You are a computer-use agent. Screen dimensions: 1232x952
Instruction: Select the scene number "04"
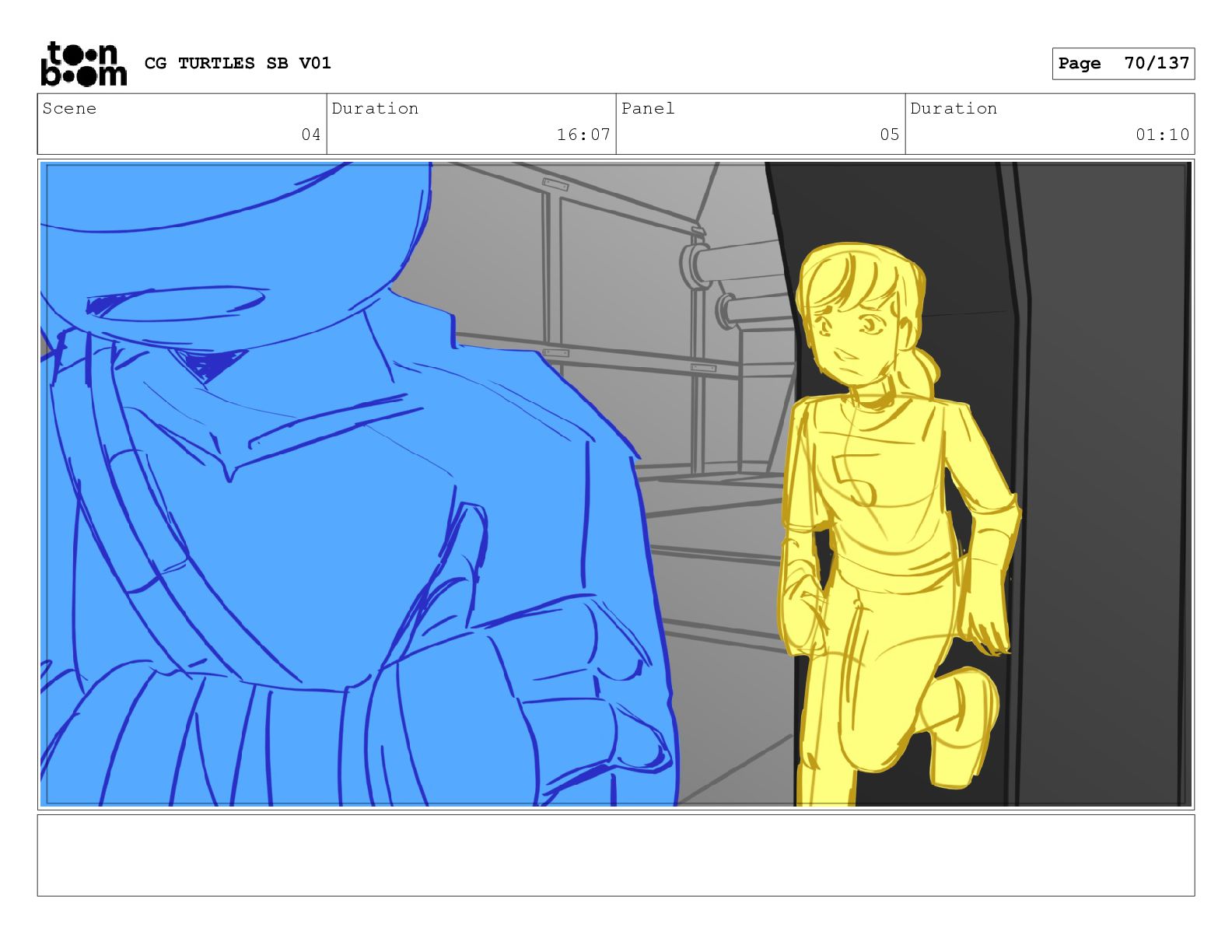click(311, 135)
